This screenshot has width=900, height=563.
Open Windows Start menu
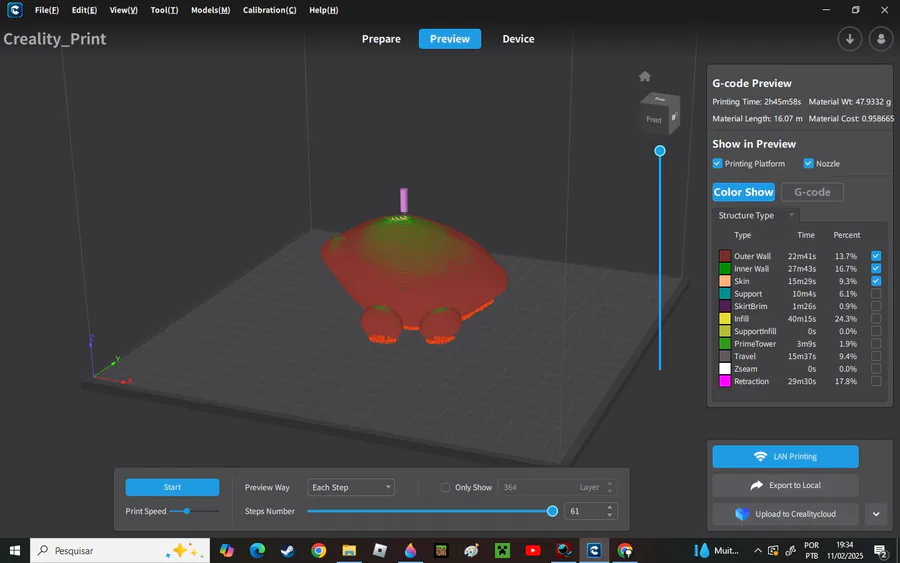coord(15,551)
